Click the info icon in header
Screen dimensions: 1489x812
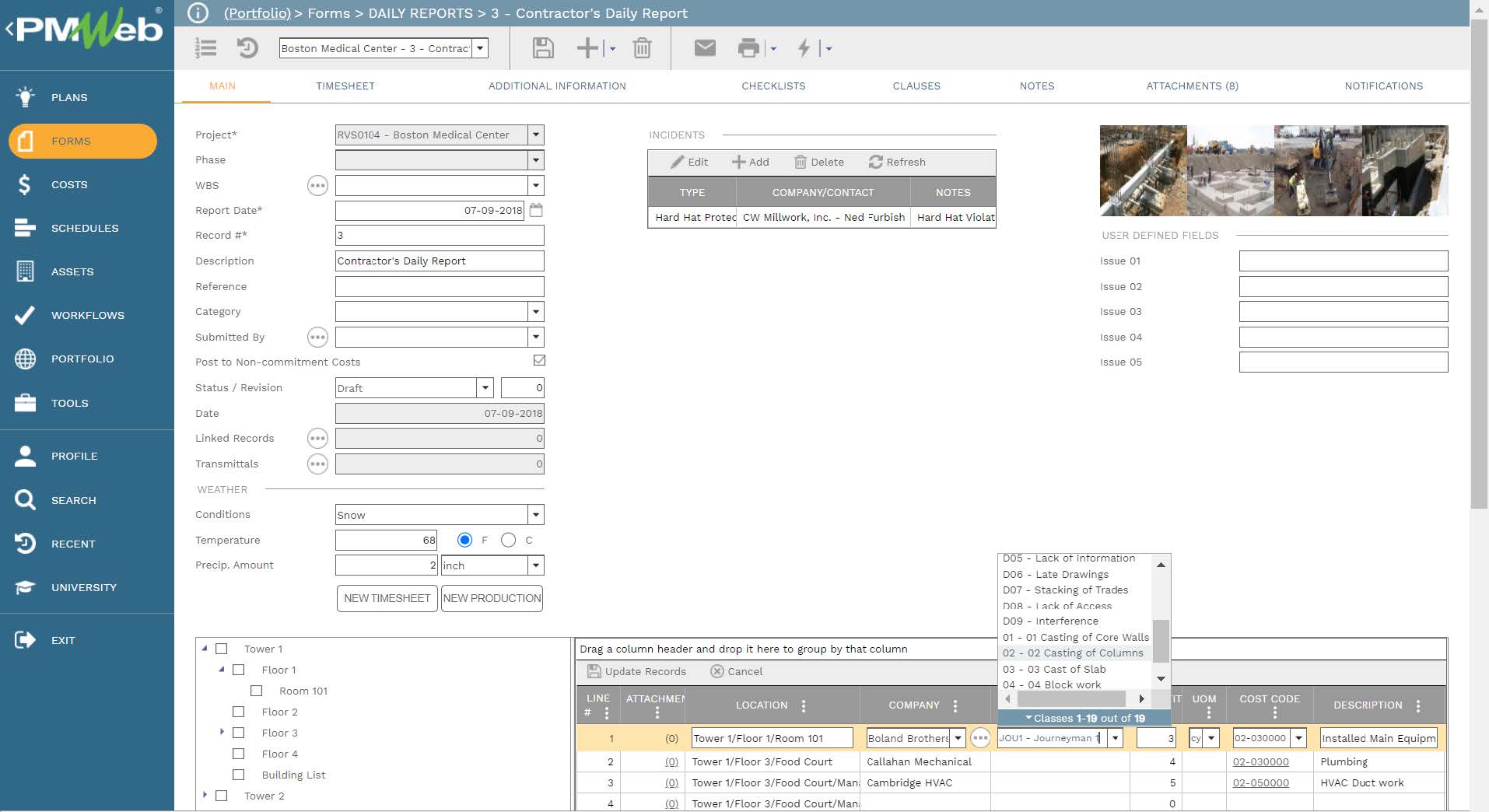(198, 13)
